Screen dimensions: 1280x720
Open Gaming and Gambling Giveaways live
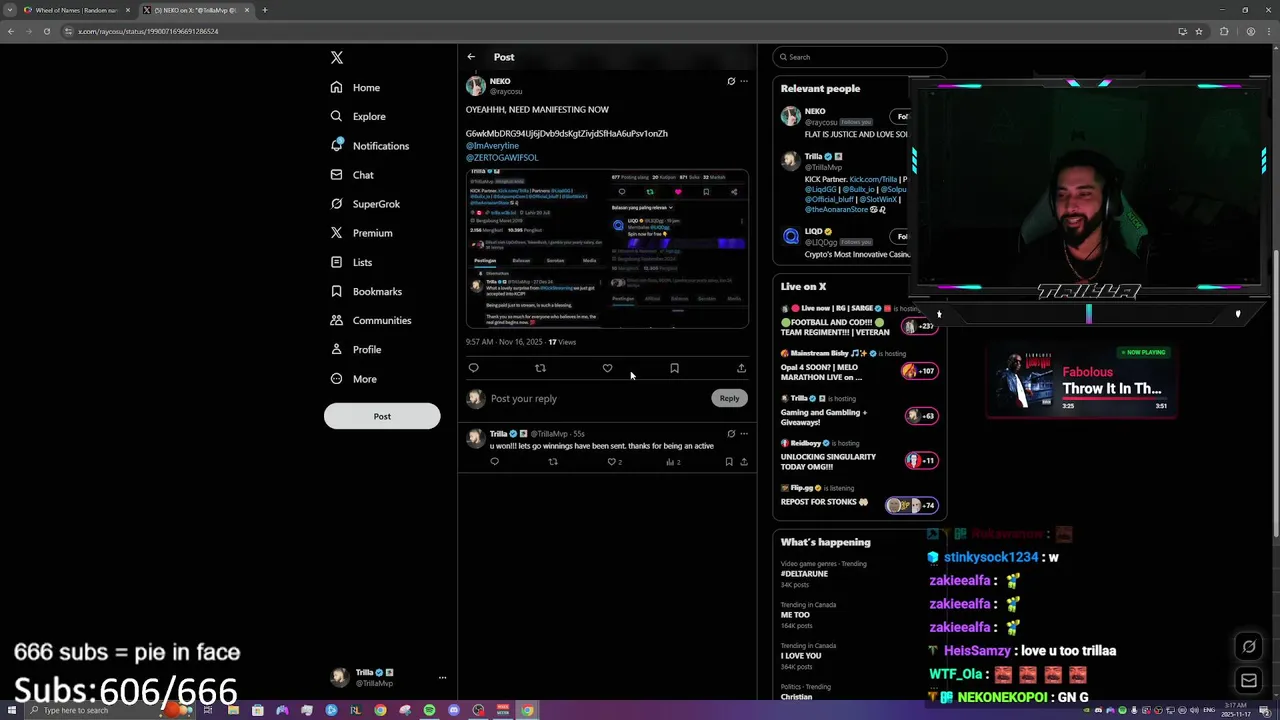pos(859,410)
